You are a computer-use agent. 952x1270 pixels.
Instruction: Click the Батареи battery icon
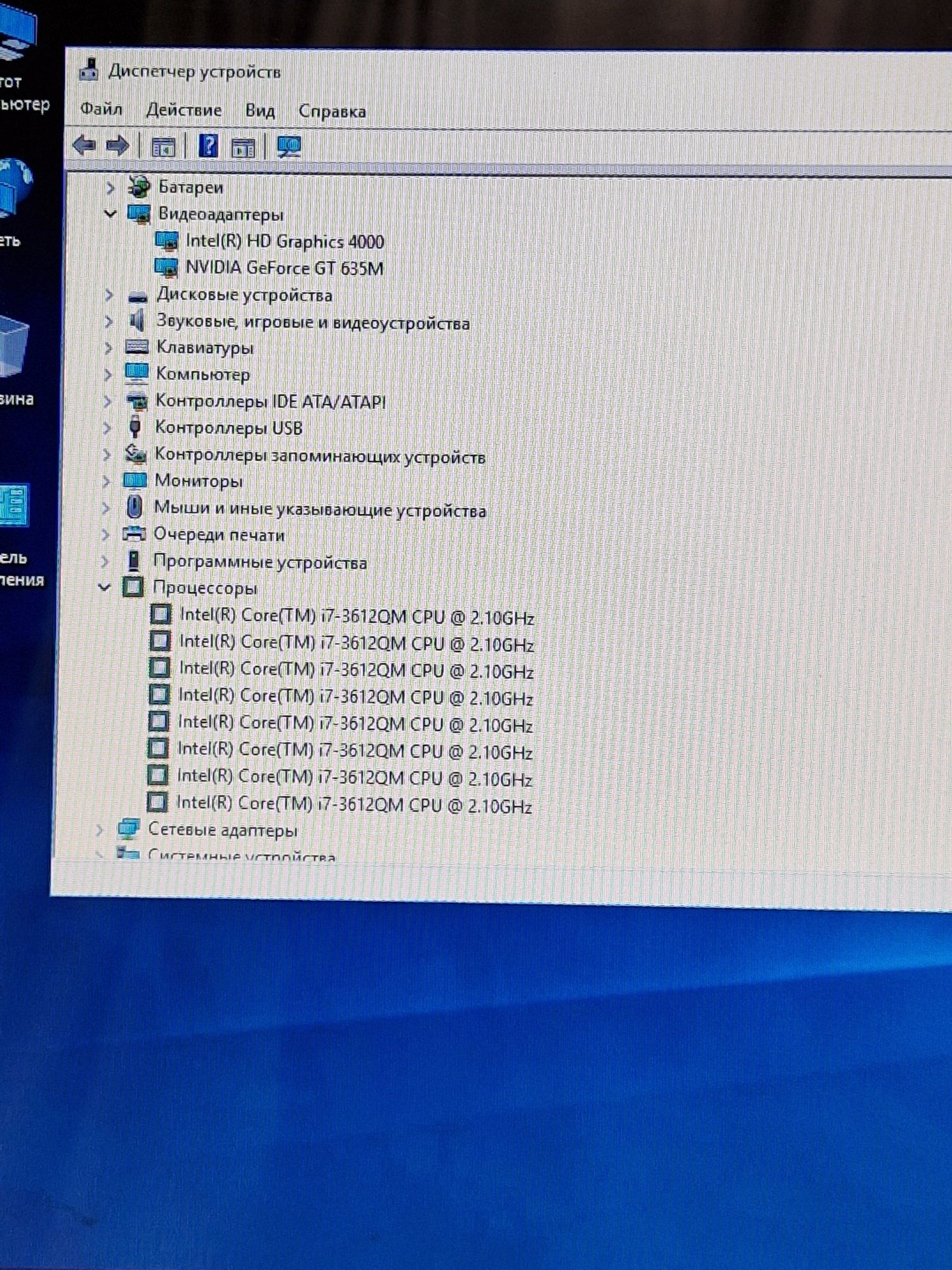coord(138,187)
